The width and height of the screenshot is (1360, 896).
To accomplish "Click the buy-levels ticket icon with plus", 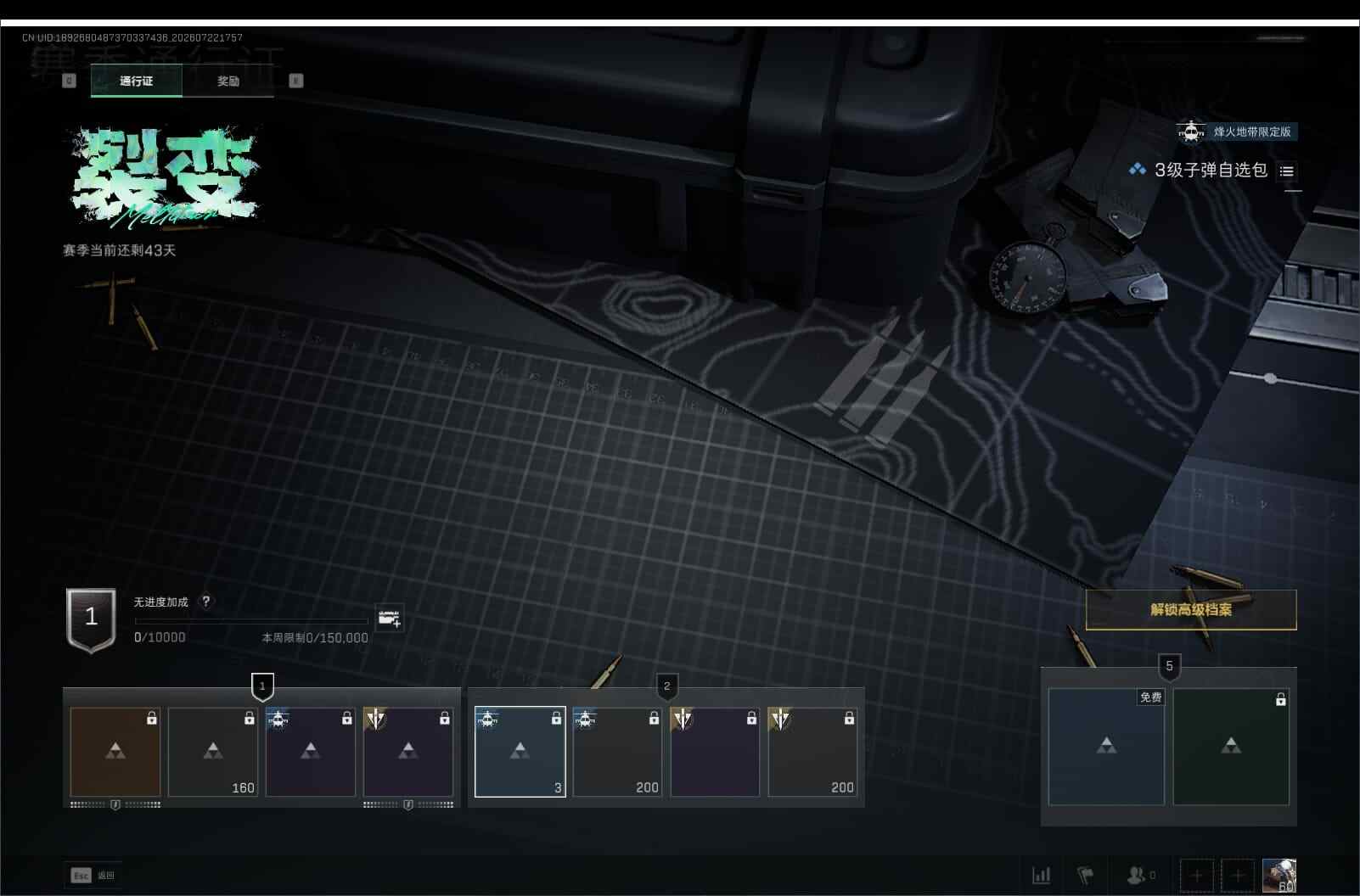I will (390, 618).
